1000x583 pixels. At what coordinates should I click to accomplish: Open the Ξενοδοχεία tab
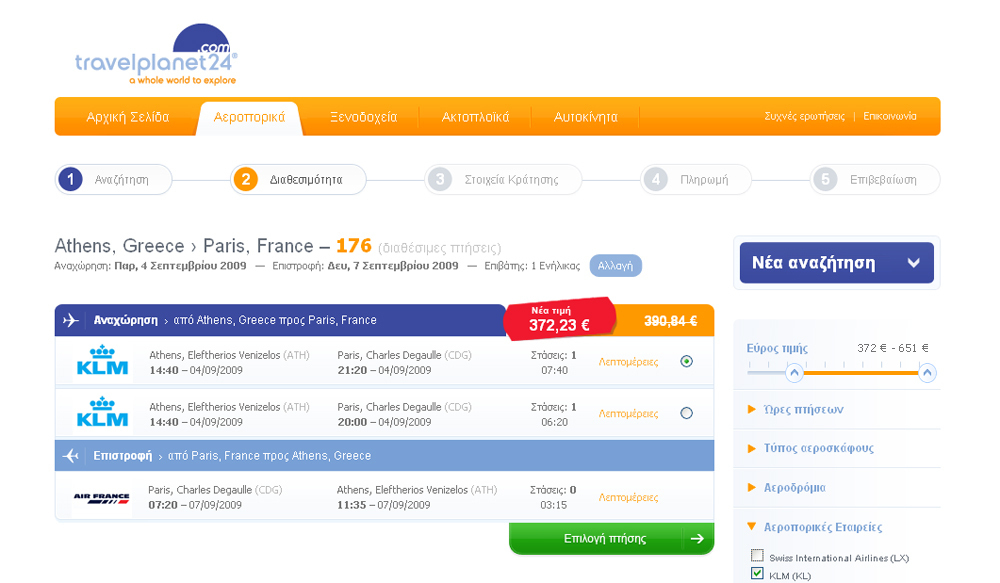click(364, 117)
